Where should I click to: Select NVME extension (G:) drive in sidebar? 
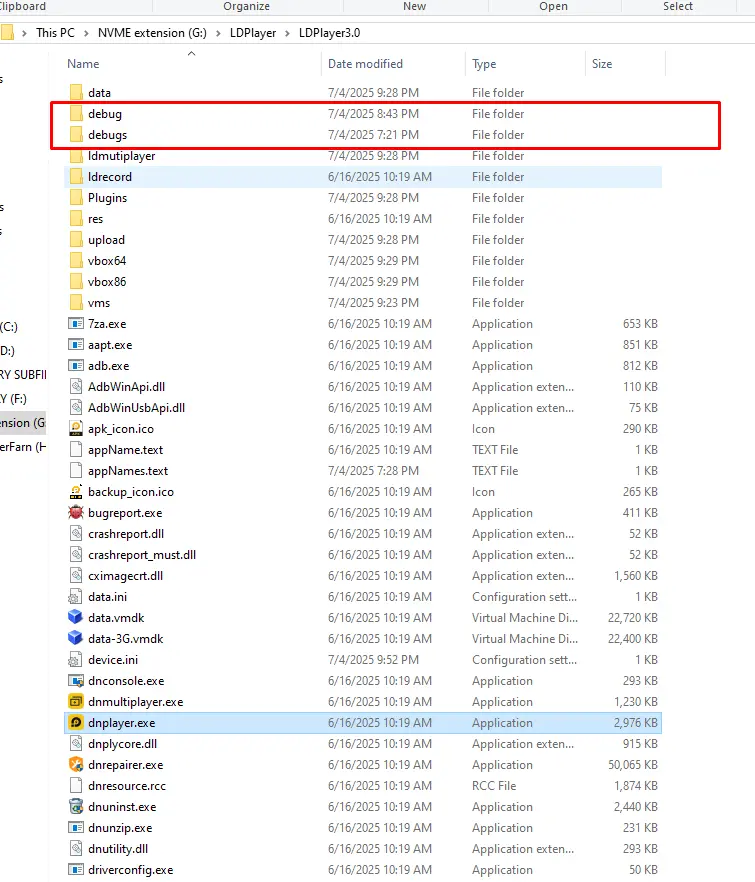(23, 422)
